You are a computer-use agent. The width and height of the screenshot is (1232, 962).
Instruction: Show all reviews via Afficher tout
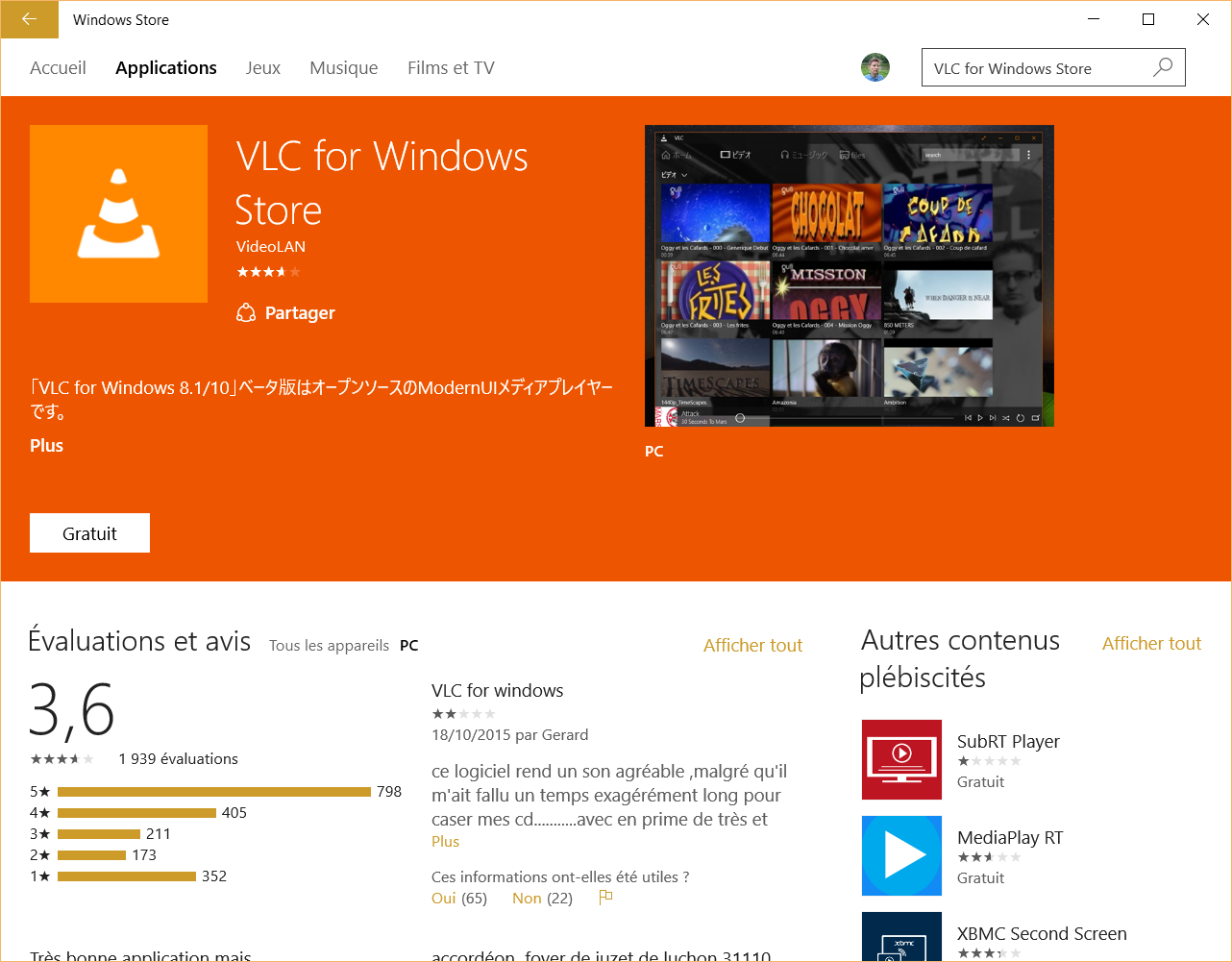[x=752, y=645]
